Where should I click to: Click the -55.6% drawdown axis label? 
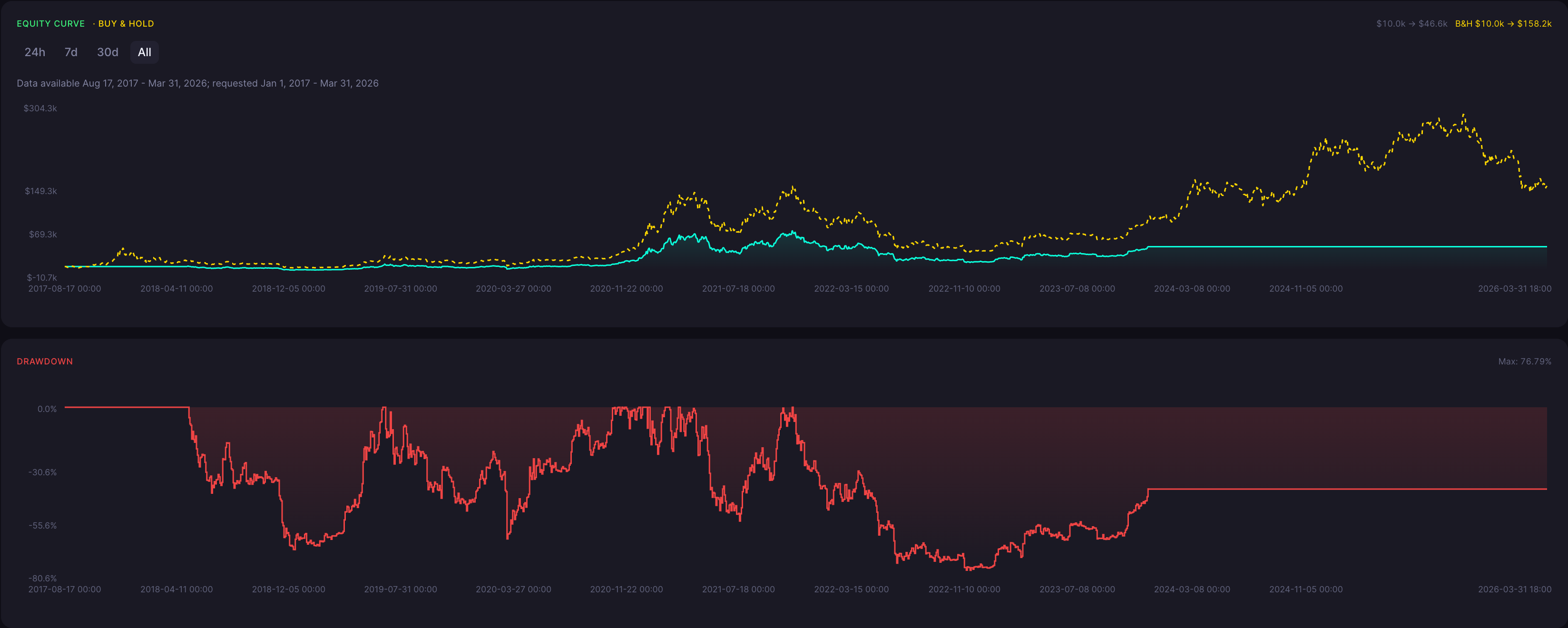(x=43, y=525)
